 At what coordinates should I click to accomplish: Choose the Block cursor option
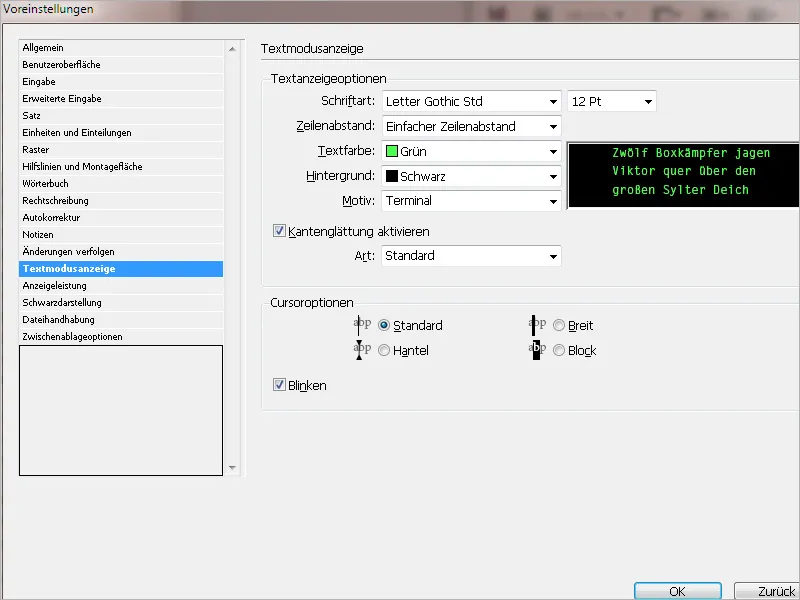pos(560,350)
